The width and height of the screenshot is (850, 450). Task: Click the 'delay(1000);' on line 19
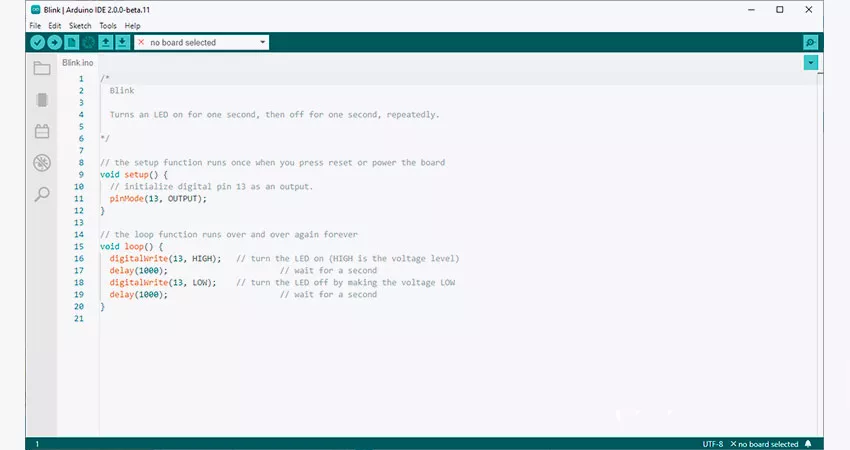point(139,294)
